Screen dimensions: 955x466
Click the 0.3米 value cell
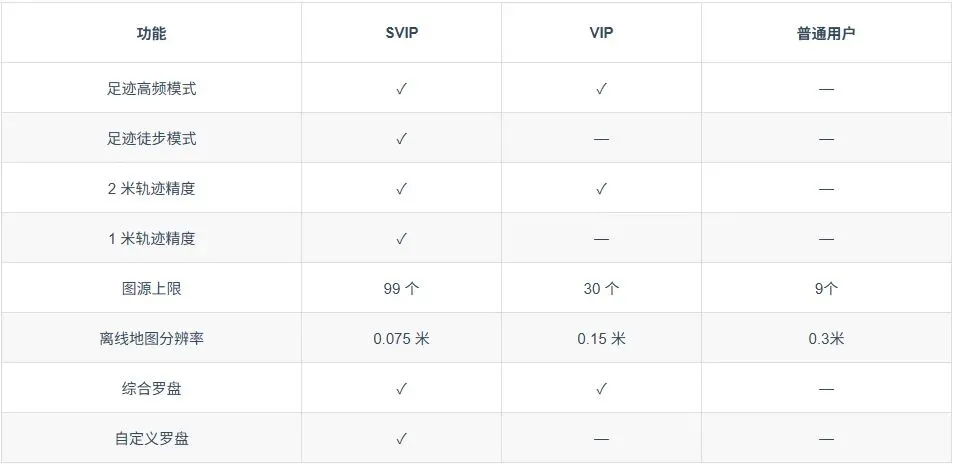tap(826, 339)
